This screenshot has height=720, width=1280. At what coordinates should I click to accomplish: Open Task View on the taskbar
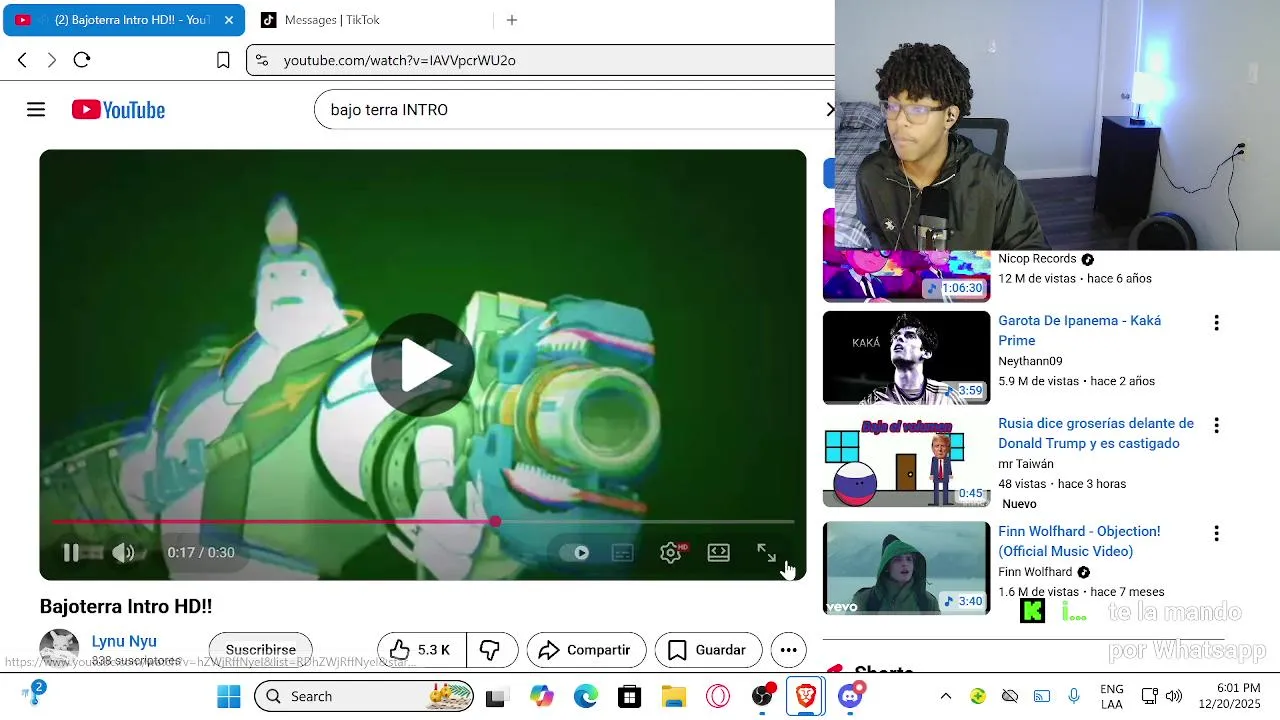tap(495, 697)
